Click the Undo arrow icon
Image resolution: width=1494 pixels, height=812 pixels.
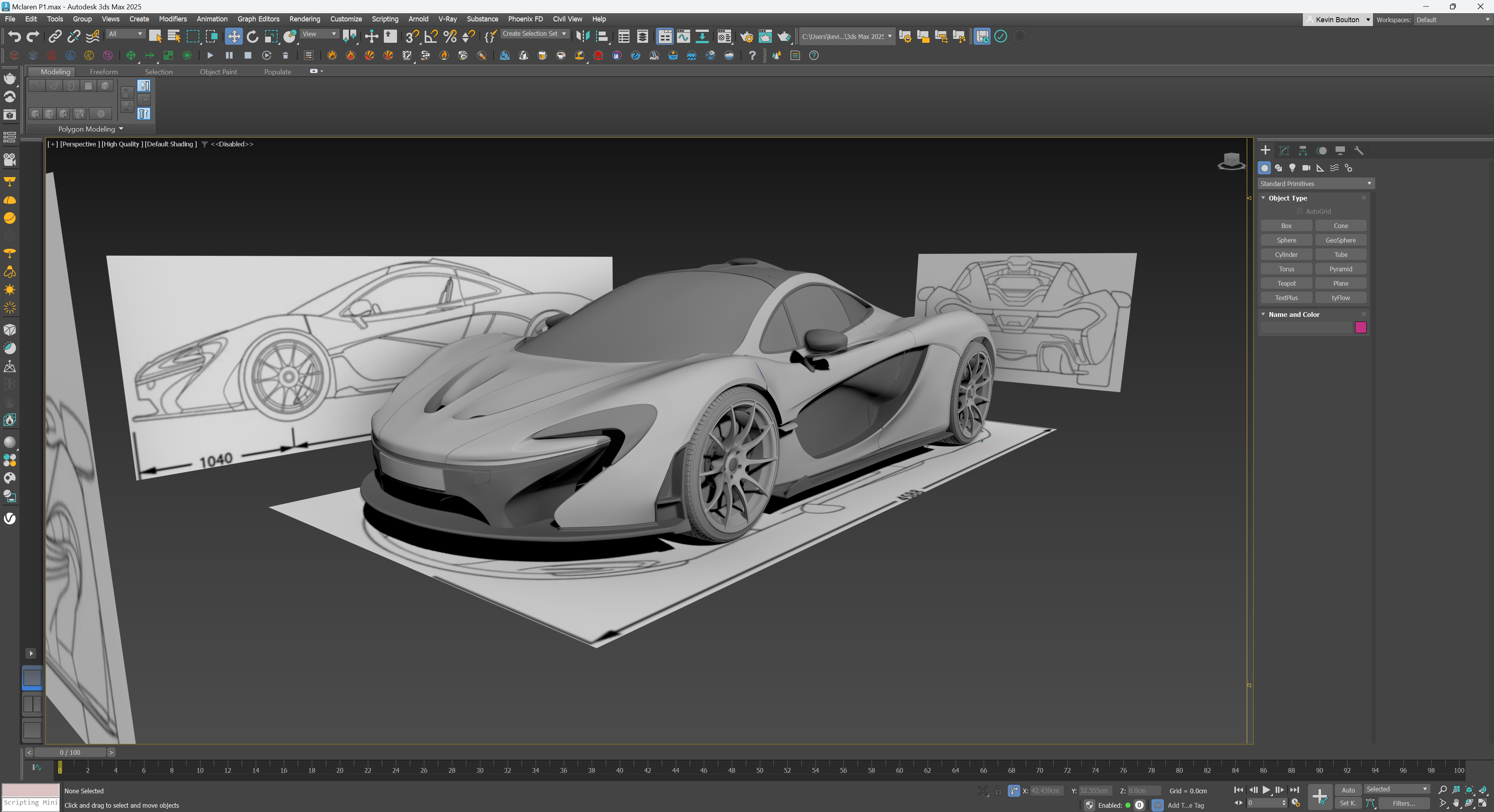(14, 37)
